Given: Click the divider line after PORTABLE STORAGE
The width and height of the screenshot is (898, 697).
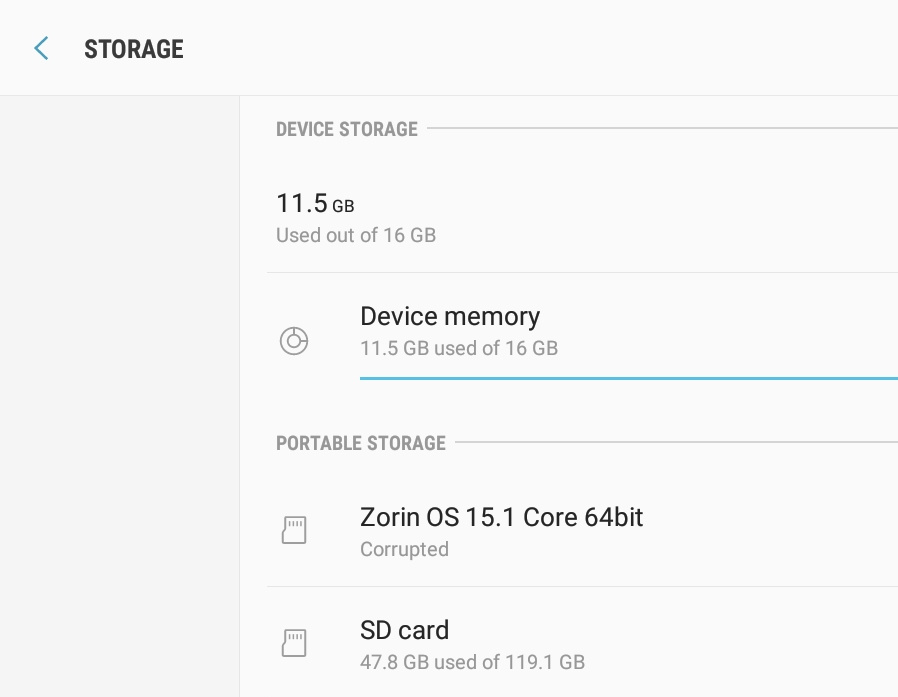Looking at the screenshot, I should pos(675,442).
